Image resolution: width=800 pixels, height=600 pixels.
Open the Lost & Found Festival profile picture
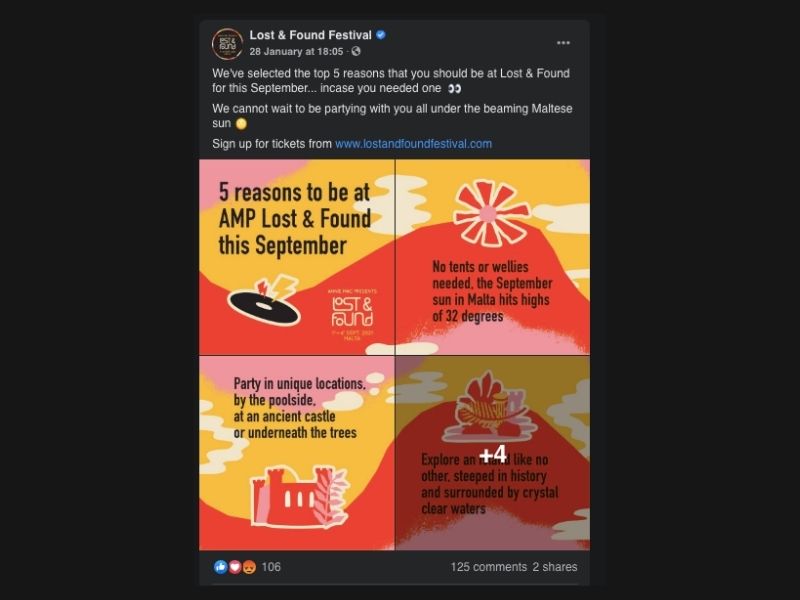(x=228, y=44)
